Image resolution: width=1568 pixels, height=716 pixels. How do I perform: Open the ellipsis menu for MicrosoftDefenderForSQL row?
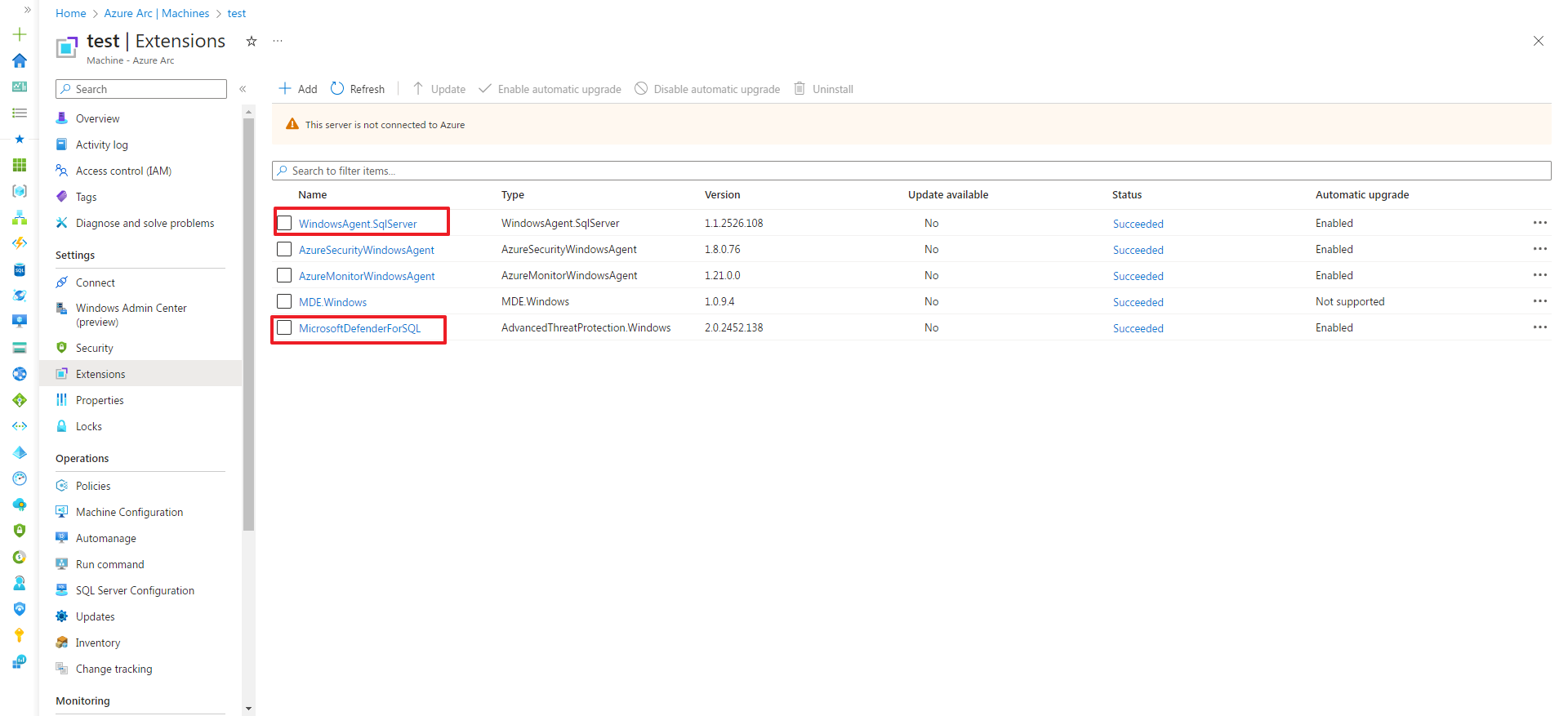coord(1540,327)
